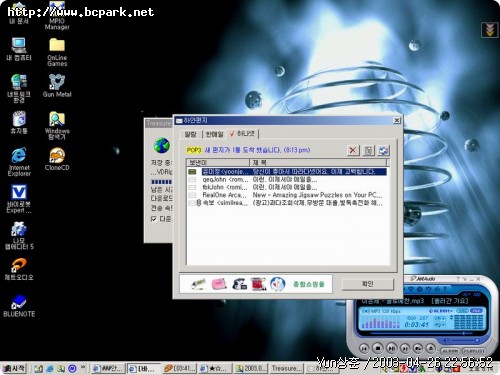Open the MPIO Manager desktop icon

tap(57, 17)
